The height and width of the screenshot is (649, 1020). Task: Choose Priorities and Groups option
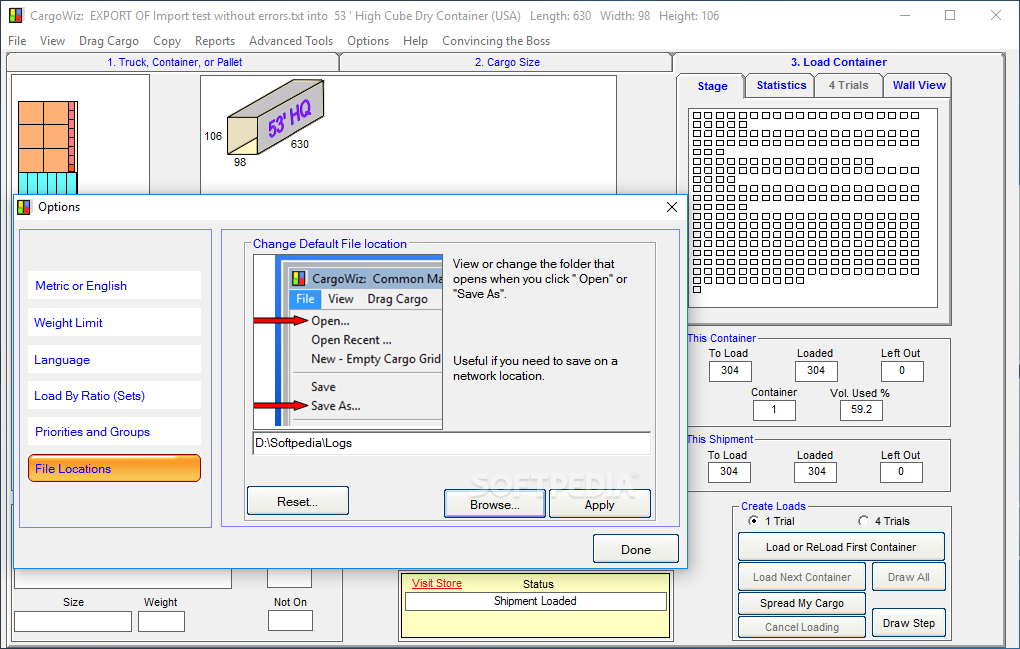click(114, 432)
